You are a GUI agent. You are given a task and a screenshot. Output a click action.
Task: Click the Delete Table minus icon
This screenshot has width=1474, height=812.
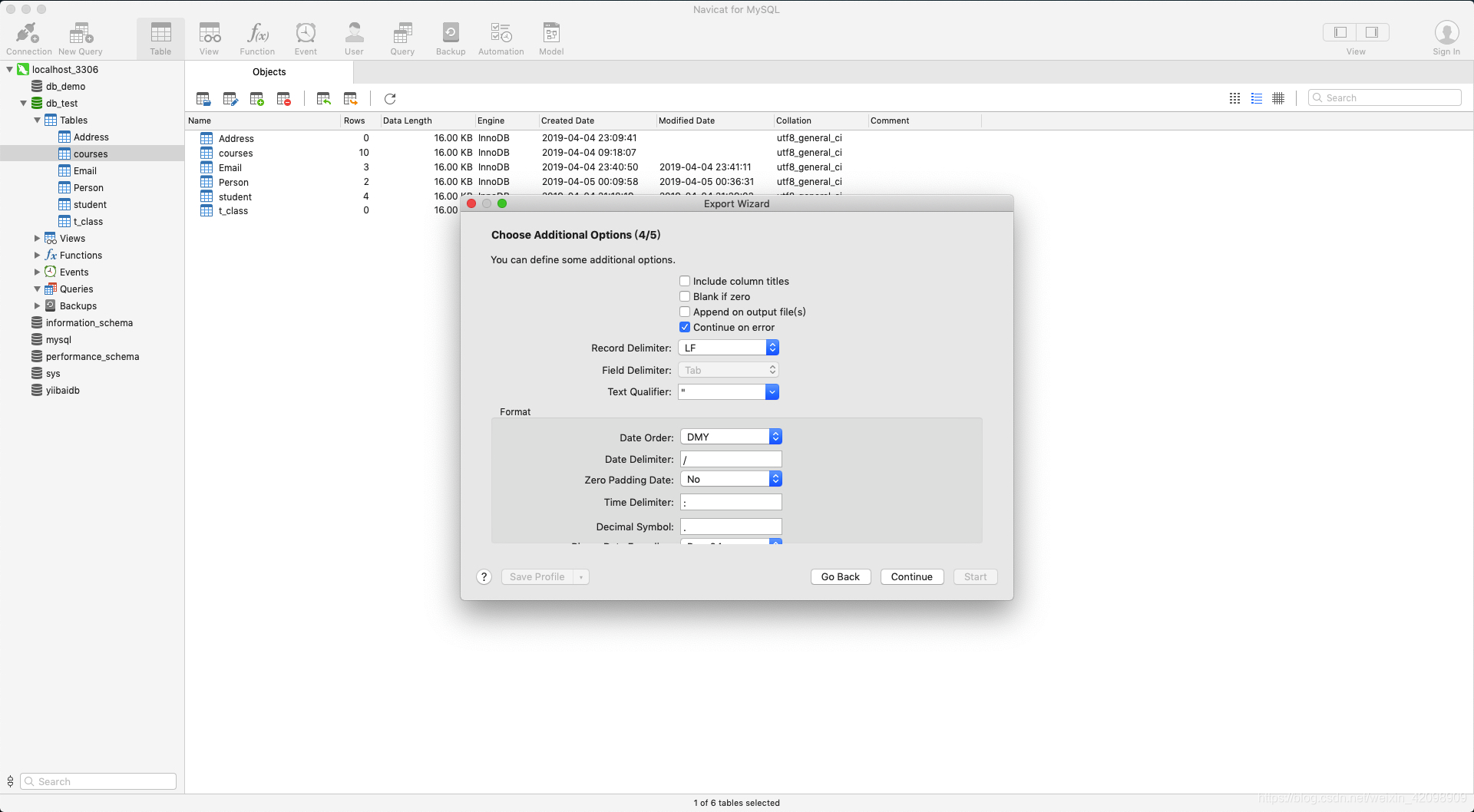[284, 98]
